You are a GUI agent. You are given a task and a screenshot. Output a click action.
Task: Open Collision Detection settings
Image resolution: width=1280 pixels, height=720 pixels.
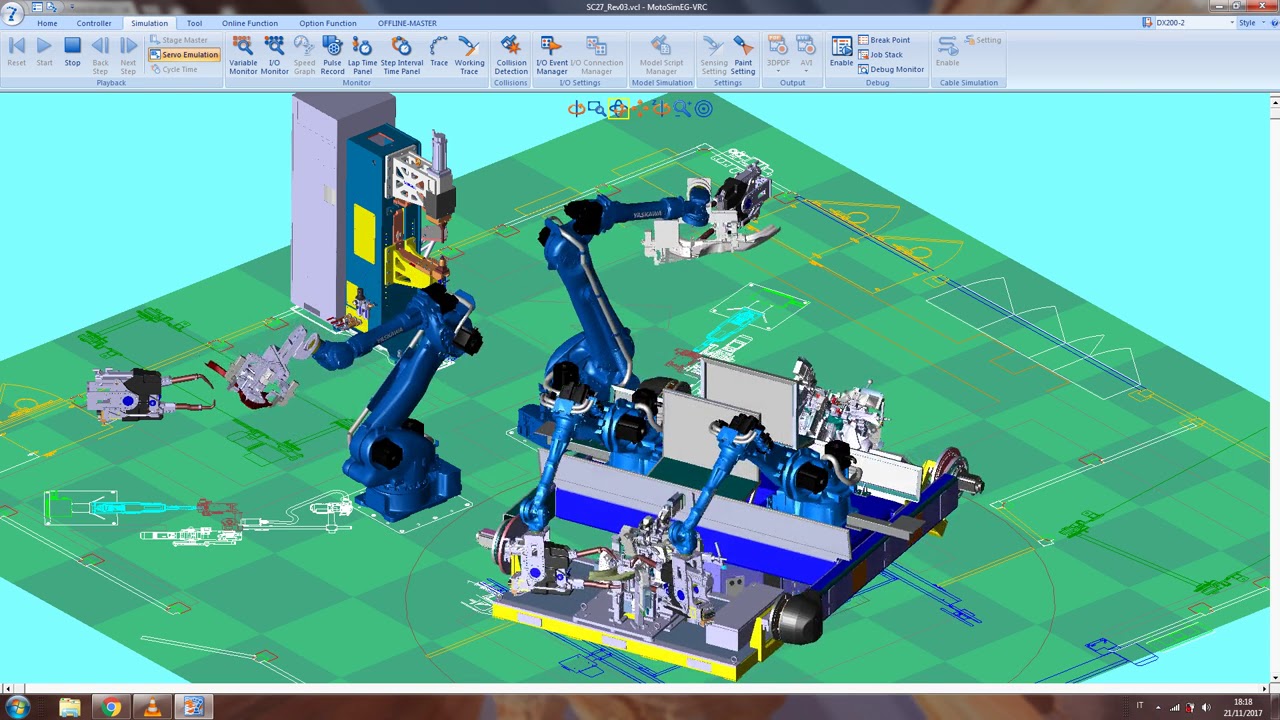coord(511,55)
